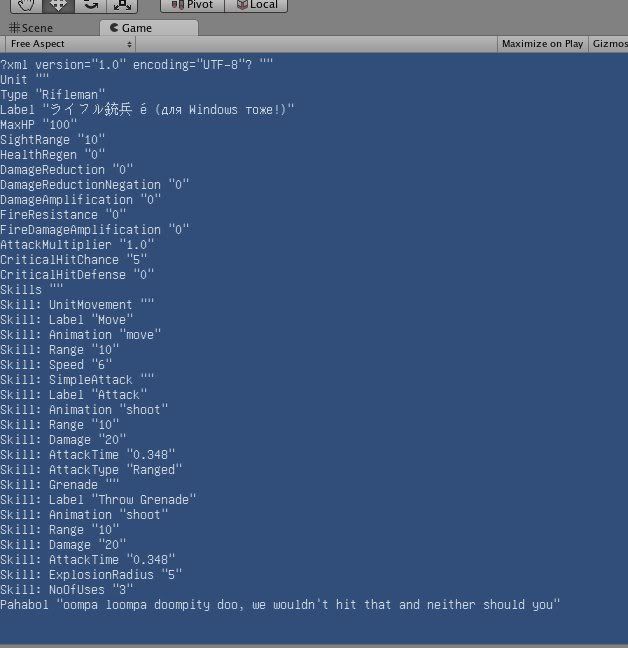Viewport: 628px width, 648px height.
Task: Select the Scale tool
Action: 122,5
